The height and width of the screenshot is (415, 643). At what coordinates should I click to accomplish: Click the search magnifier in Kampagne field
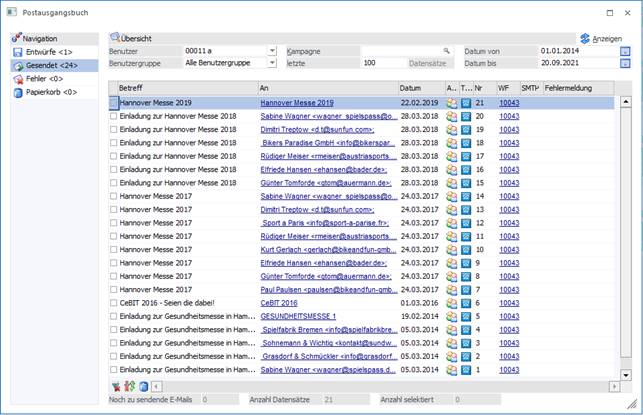tap(447, 50)
